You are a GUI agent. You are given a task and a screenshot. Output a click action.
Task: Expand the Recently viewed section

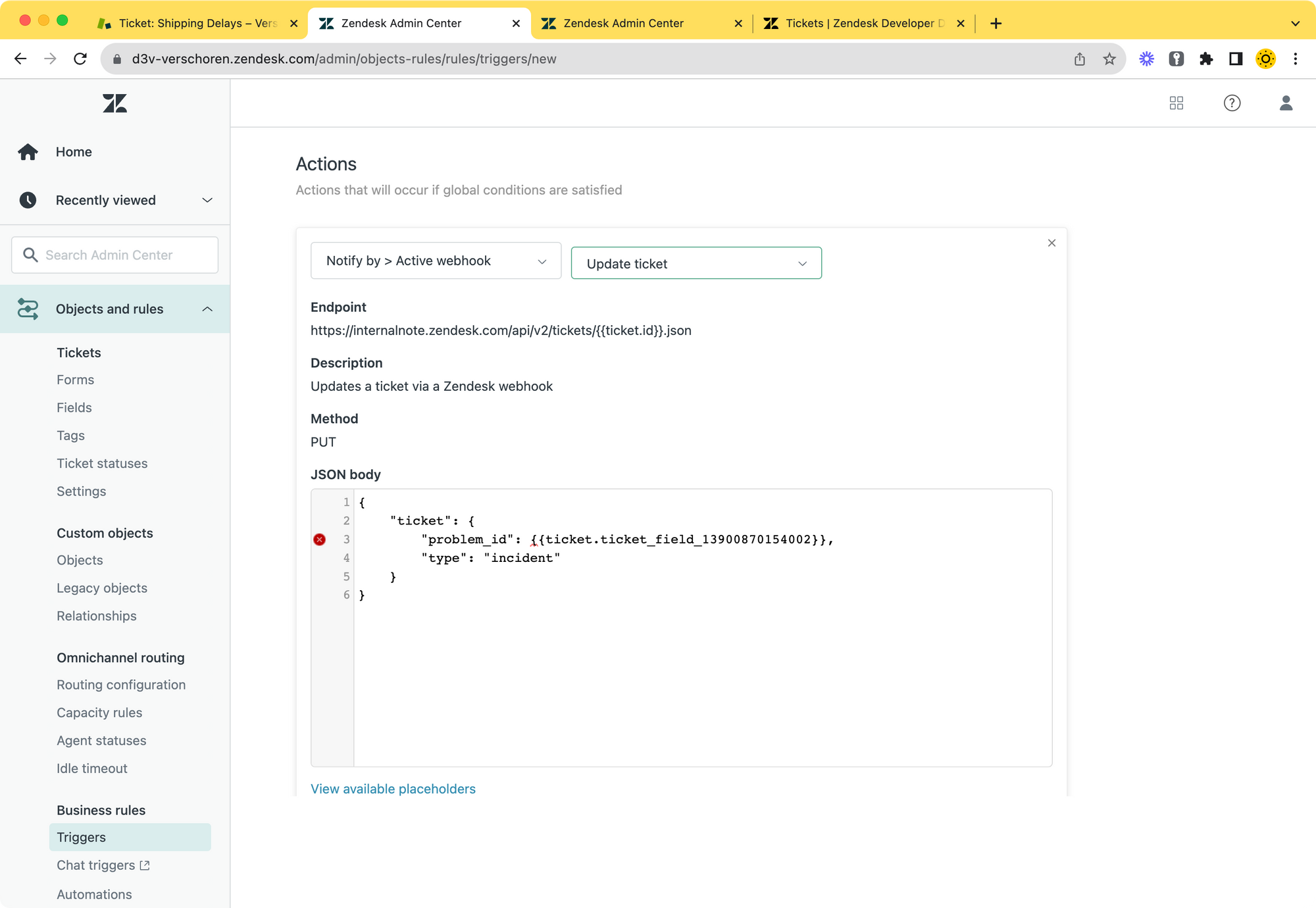pyautogui.click(x=207, y=200)
